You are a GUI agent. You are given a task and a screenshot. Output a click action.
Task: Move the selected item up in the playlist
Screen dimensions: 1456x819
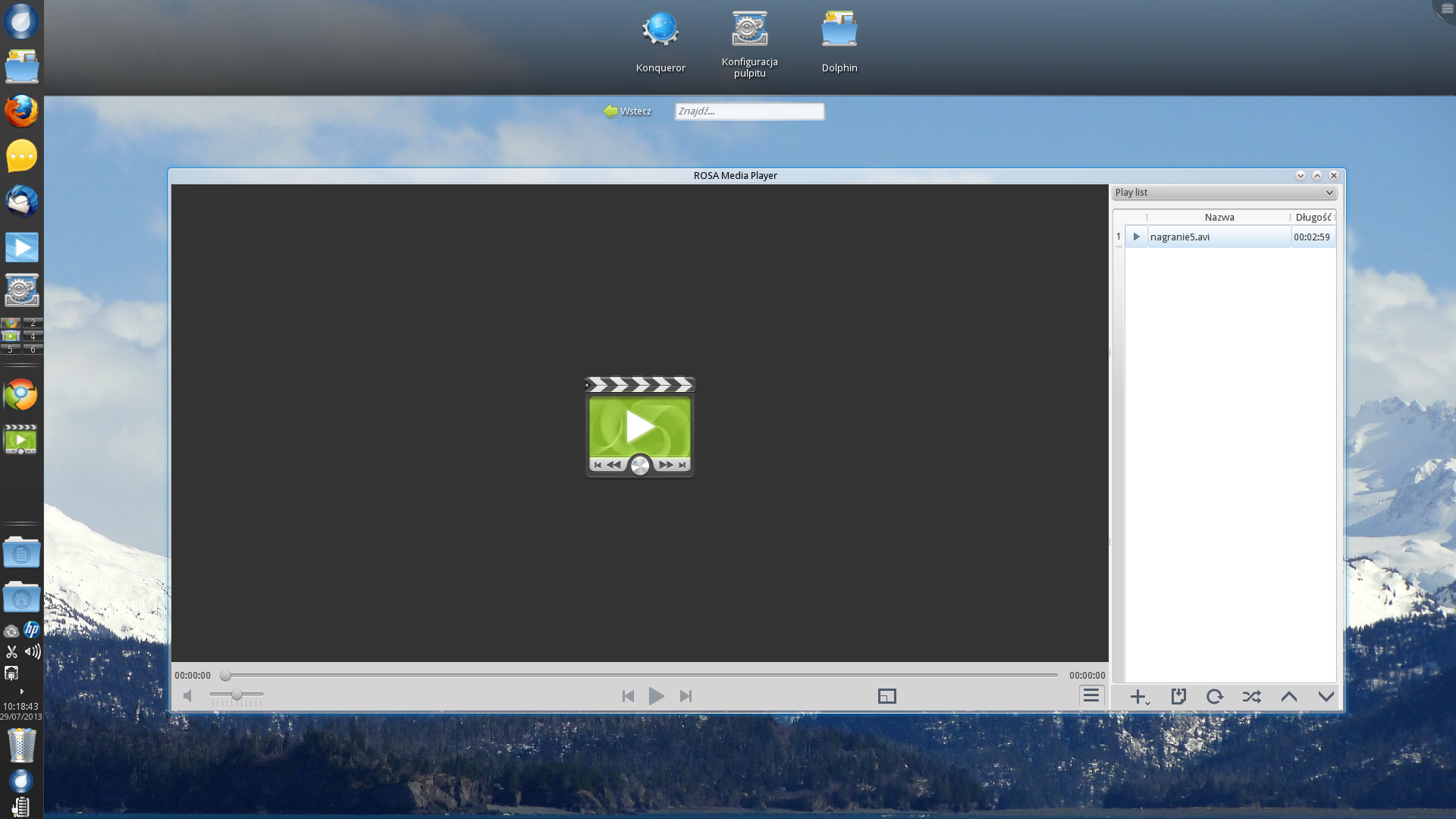1288,696
